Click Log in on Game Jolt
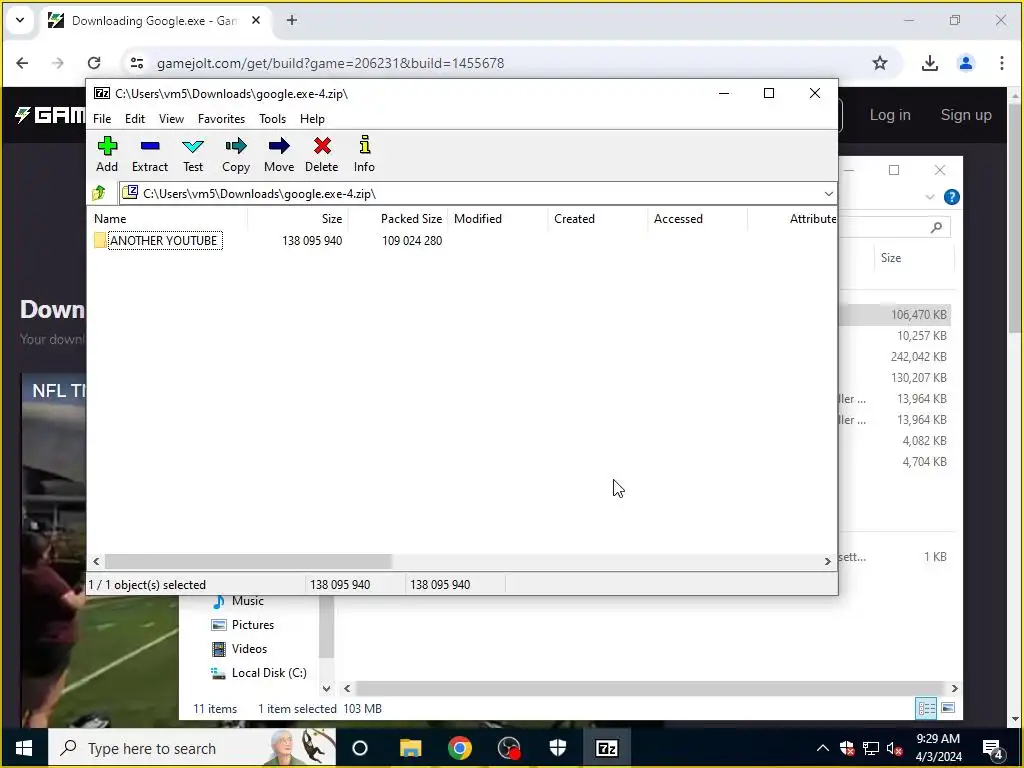The image size is (1024, 768). pyautogui.click(x=889, y=115)
